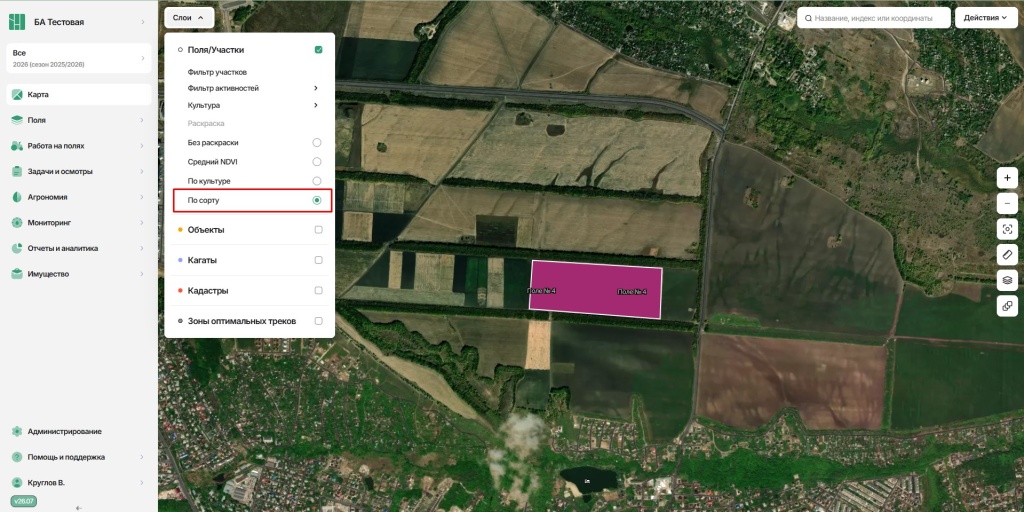
Task: Click the Поля layers icon in sidebar
Action: coord(17,120)
